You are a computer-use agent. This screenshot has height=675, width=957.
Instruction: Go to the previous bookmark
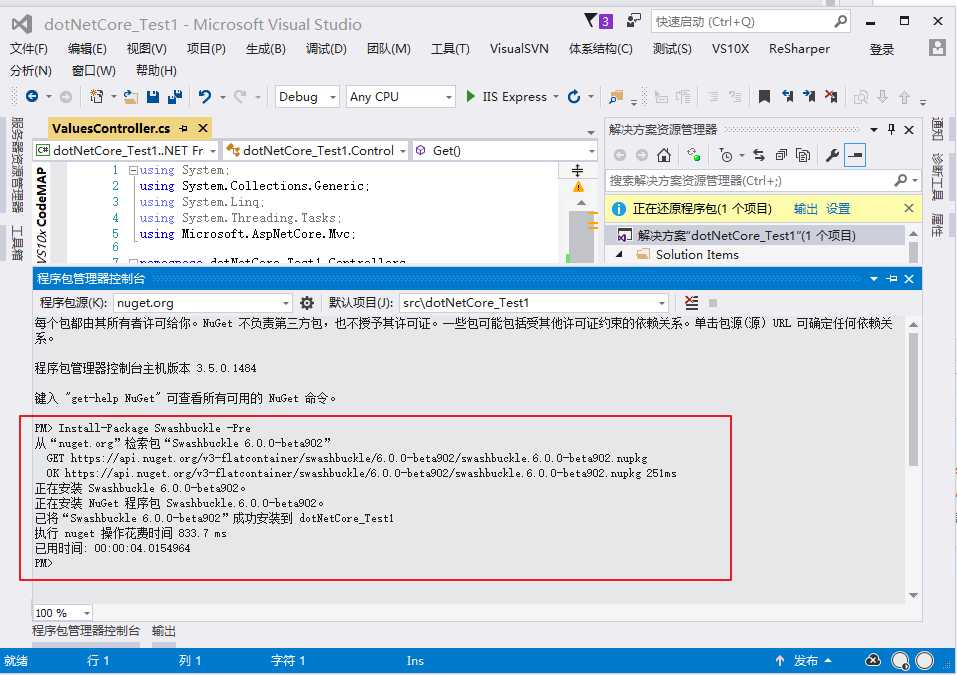[788, 96]
